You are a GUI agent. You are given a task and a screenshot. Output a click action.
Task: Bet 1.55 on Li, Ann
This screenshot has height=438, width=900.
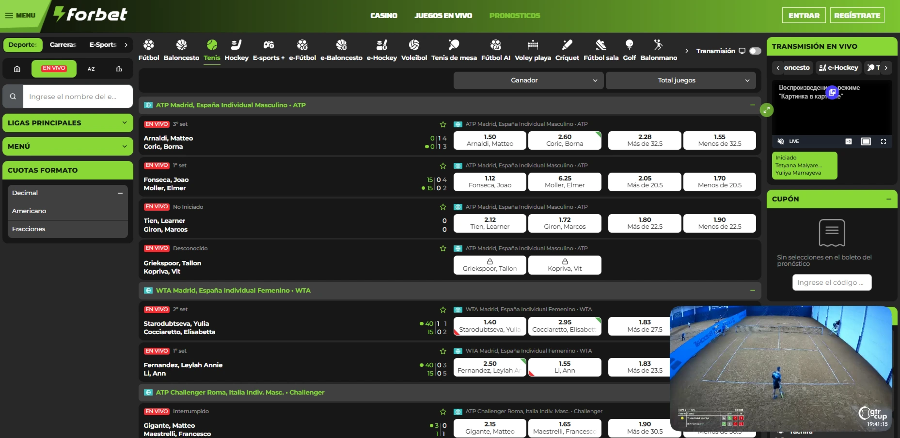coord(565,367)
